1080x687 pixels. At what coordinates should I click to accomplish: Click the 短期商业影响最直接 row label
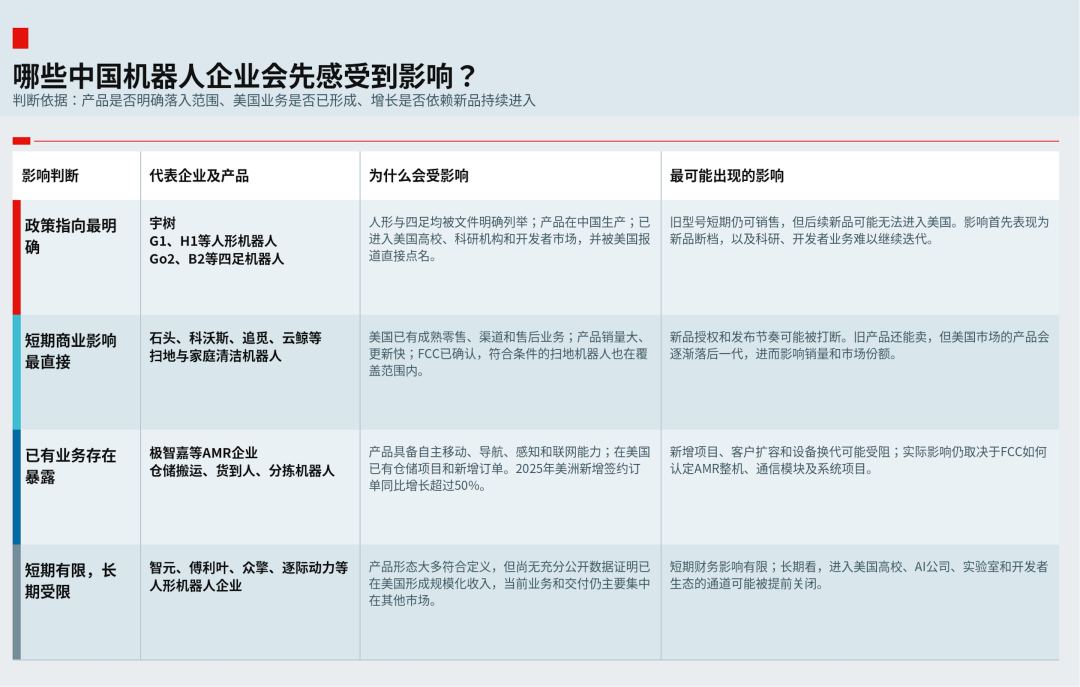(71, 351)
